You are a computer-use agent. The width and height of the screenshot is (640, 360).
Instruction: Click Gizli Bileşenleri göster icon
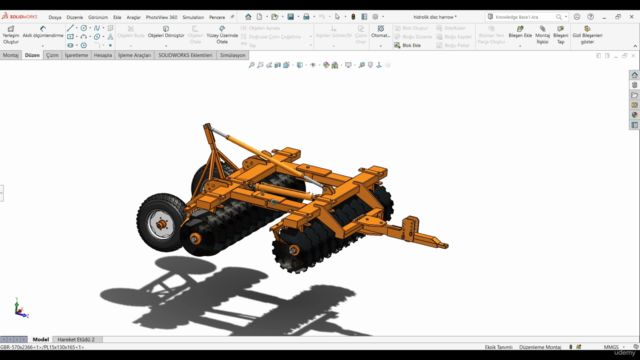[587, 29]
